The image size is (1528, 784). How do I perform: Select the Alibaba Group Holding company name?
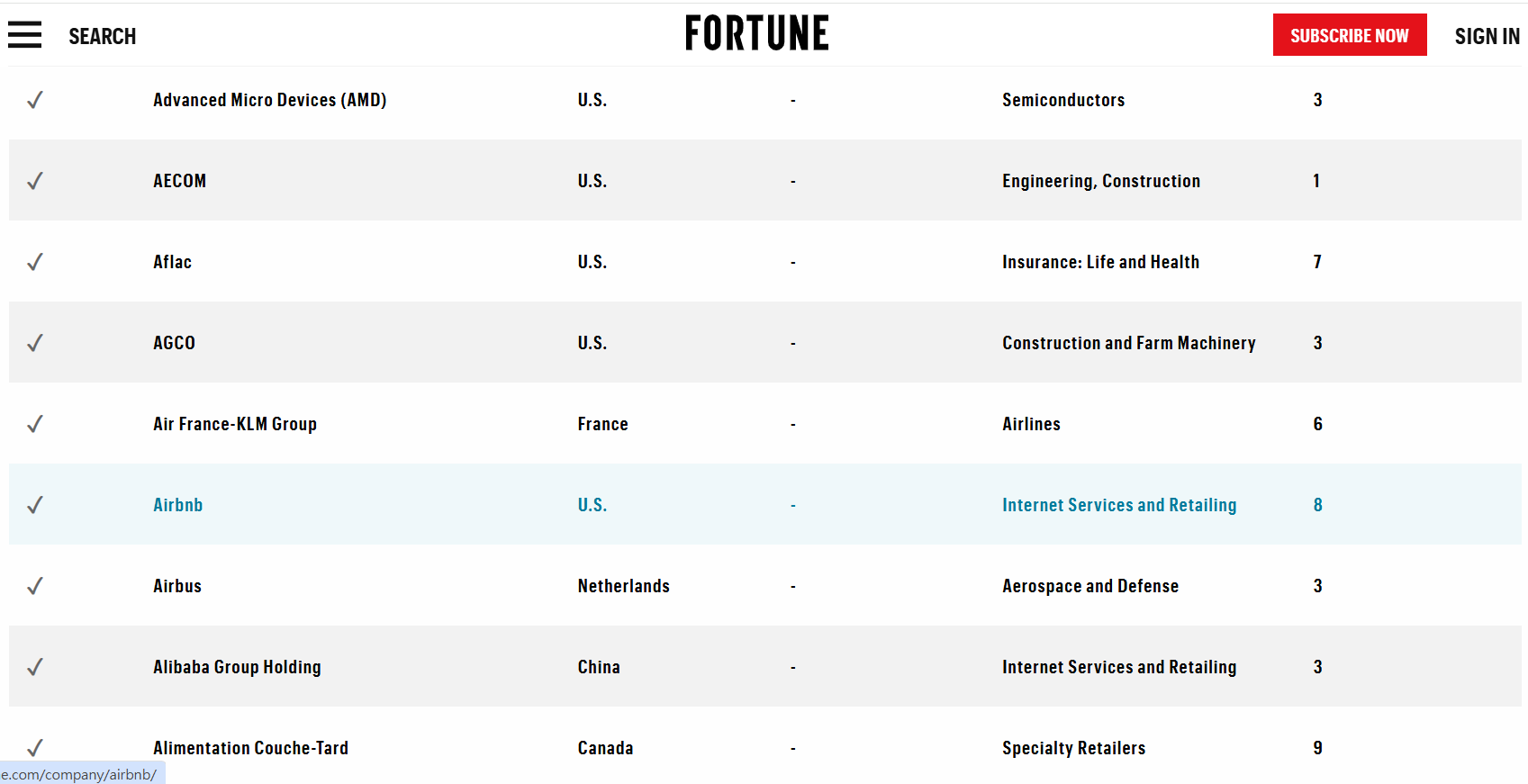pos(237,667)
